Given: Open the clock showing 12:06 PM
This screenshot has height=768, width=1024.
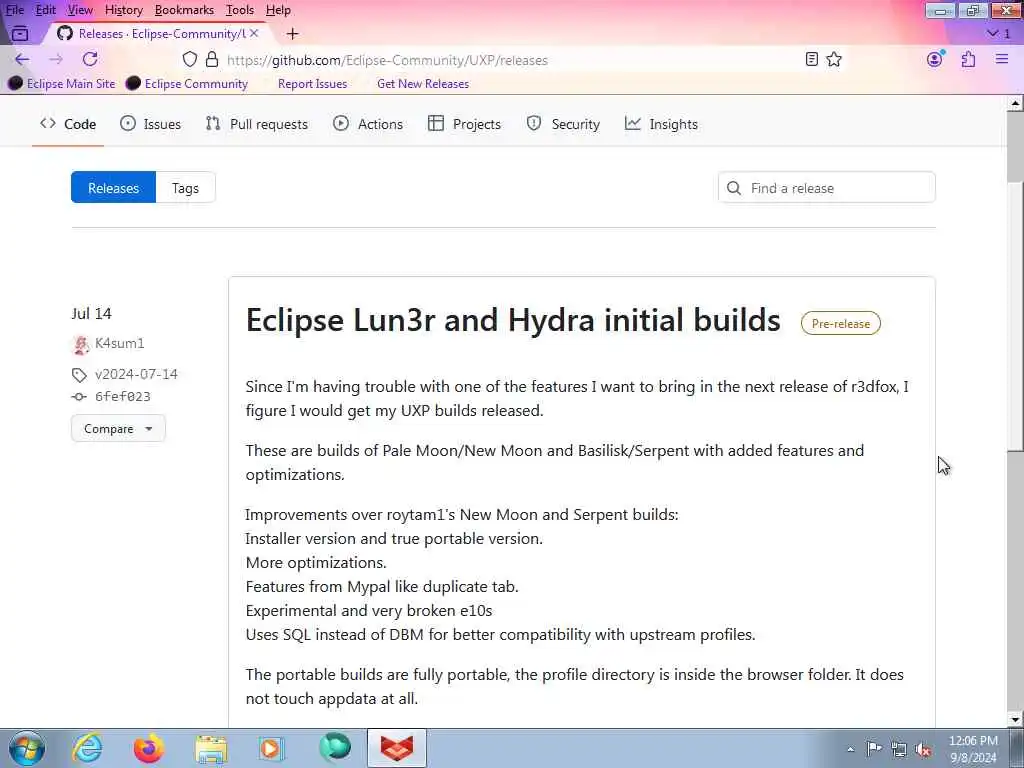Looking at the screenshot, I should [x=973, y=749].
